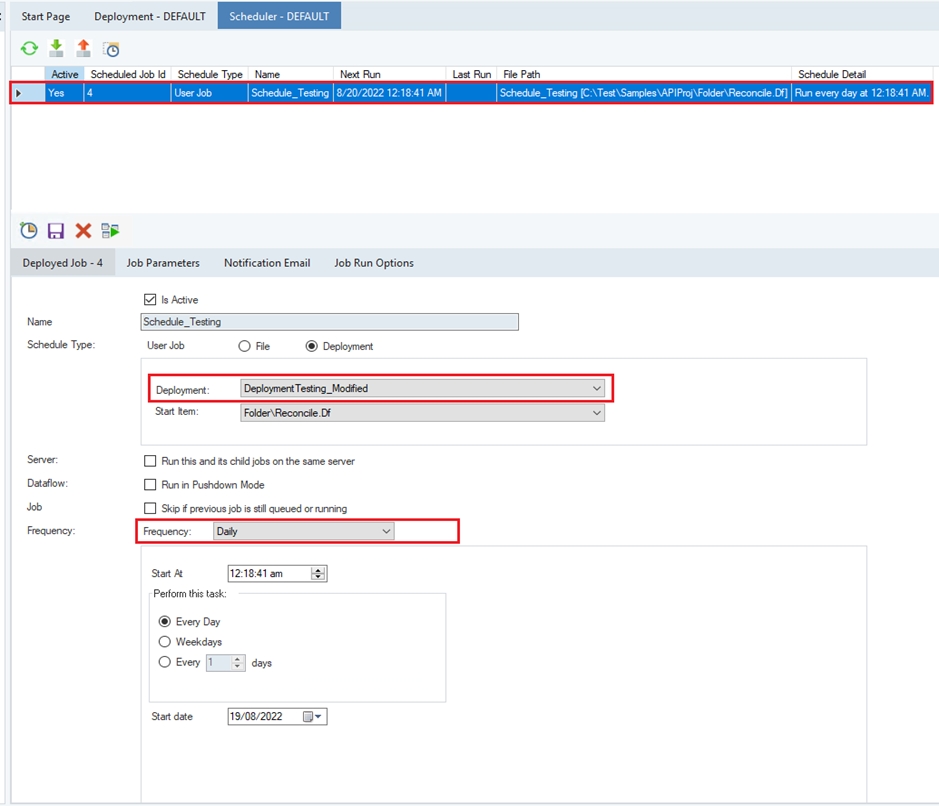Check Skip if previous job is still queued
The width and height of the screenshot is (939, 806).
pos(151,508)
